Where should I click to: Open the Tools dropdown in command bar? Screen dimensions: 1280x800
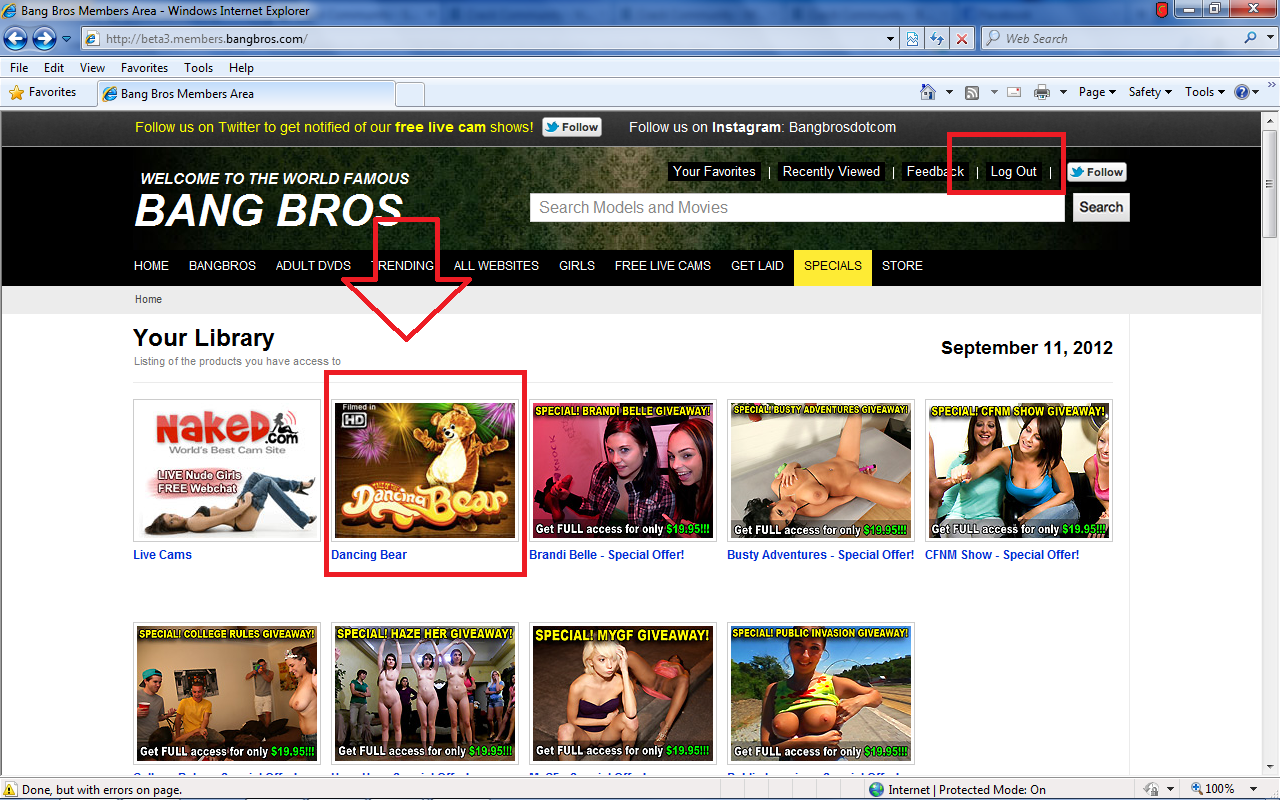[1205, 92]
